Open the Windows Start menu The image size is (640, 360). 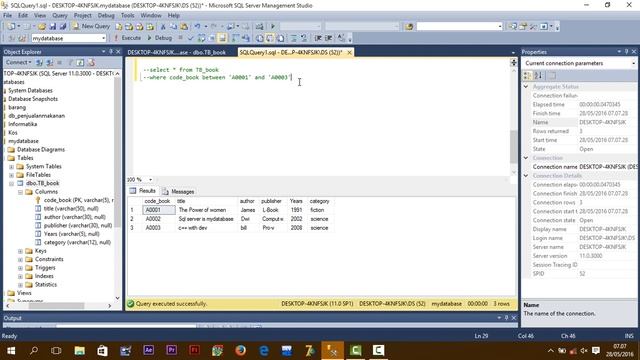tap(11, 351)
